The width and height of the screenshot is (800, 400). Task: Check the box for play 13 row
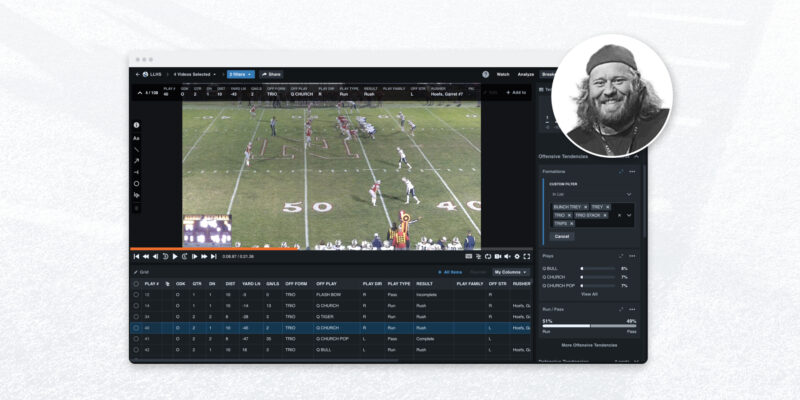(136, 295)
